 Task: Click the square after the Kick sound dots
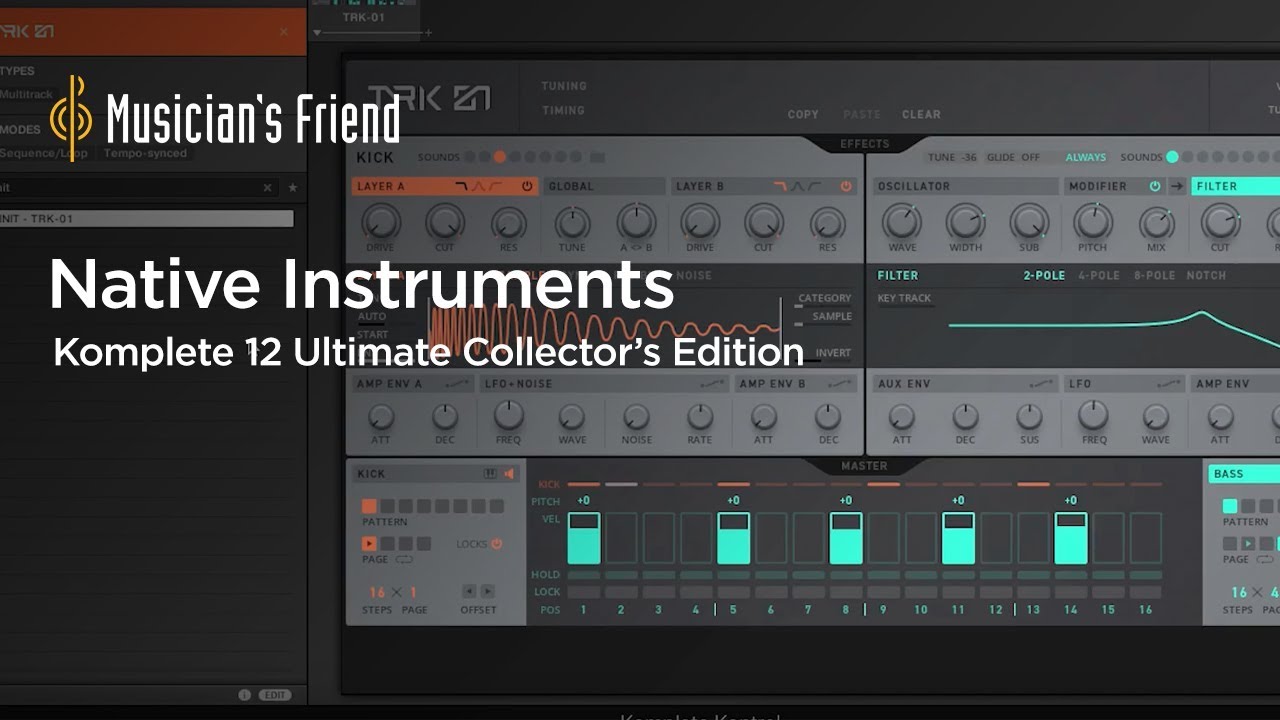click(x=597, y=157)
